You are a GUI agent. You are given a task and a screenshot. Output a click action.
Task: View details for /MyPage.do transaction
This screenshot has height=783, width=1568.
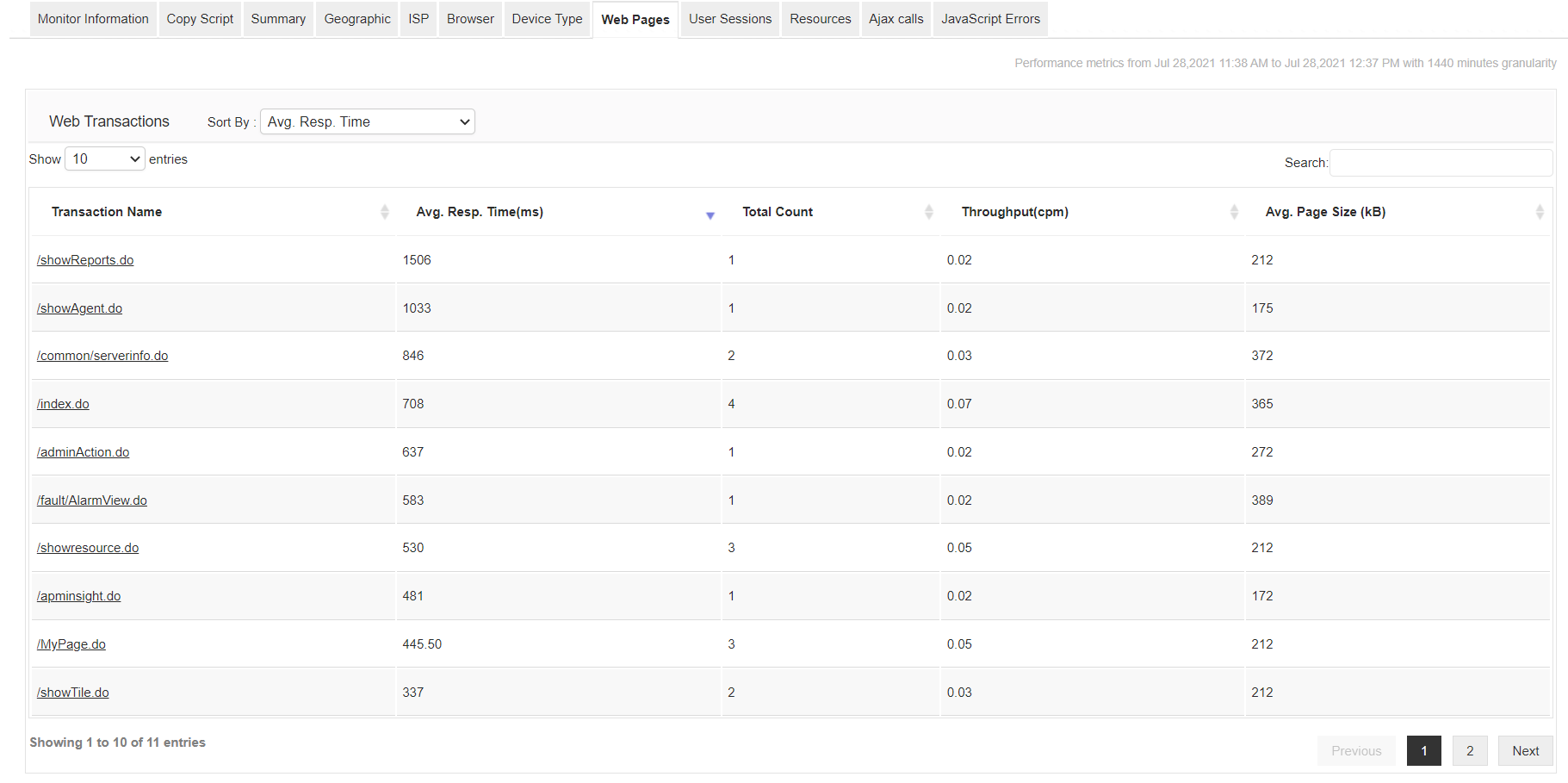[71, 643]
